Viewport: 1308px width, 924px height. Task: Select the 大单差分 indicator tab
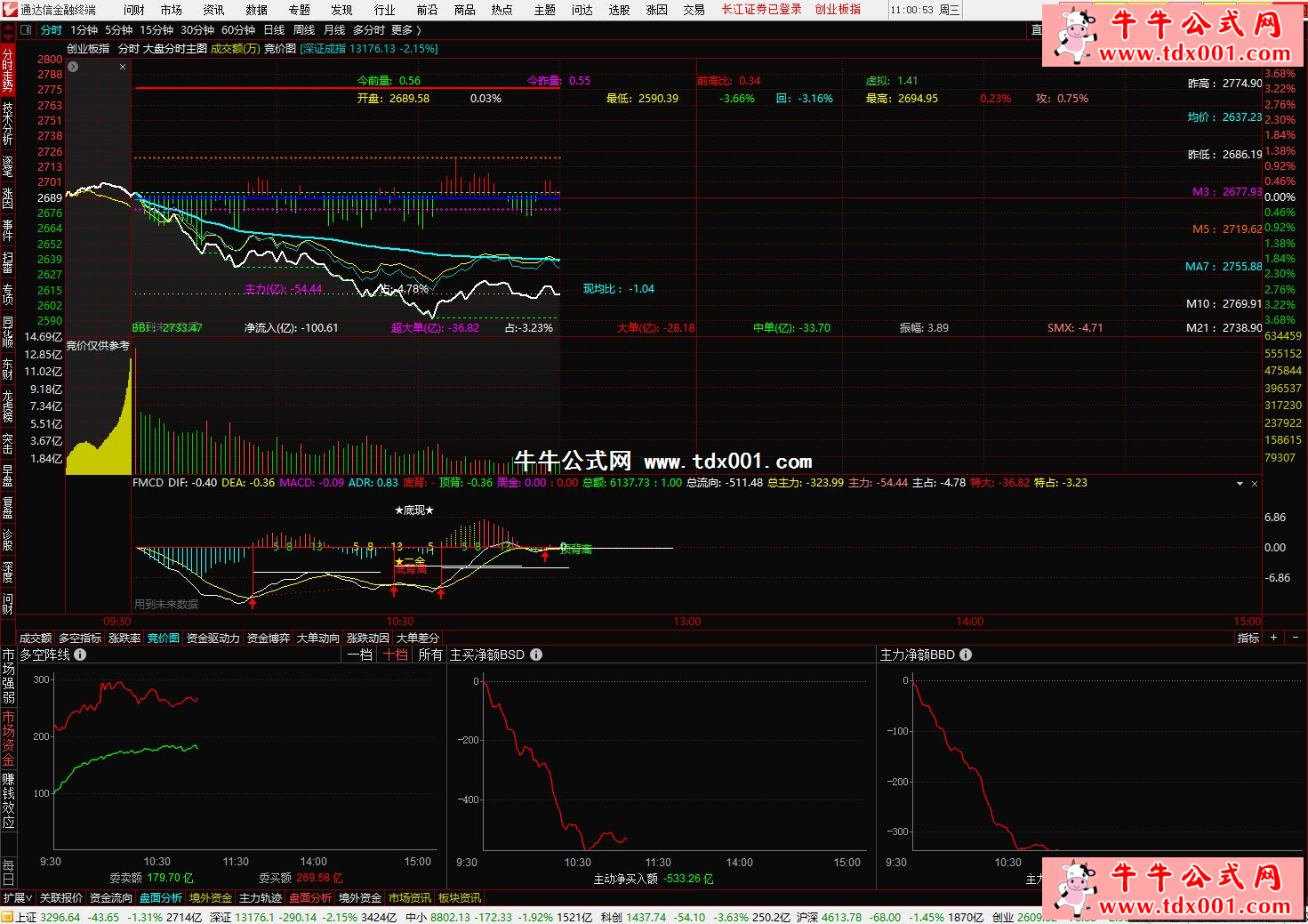coord(417,638)
